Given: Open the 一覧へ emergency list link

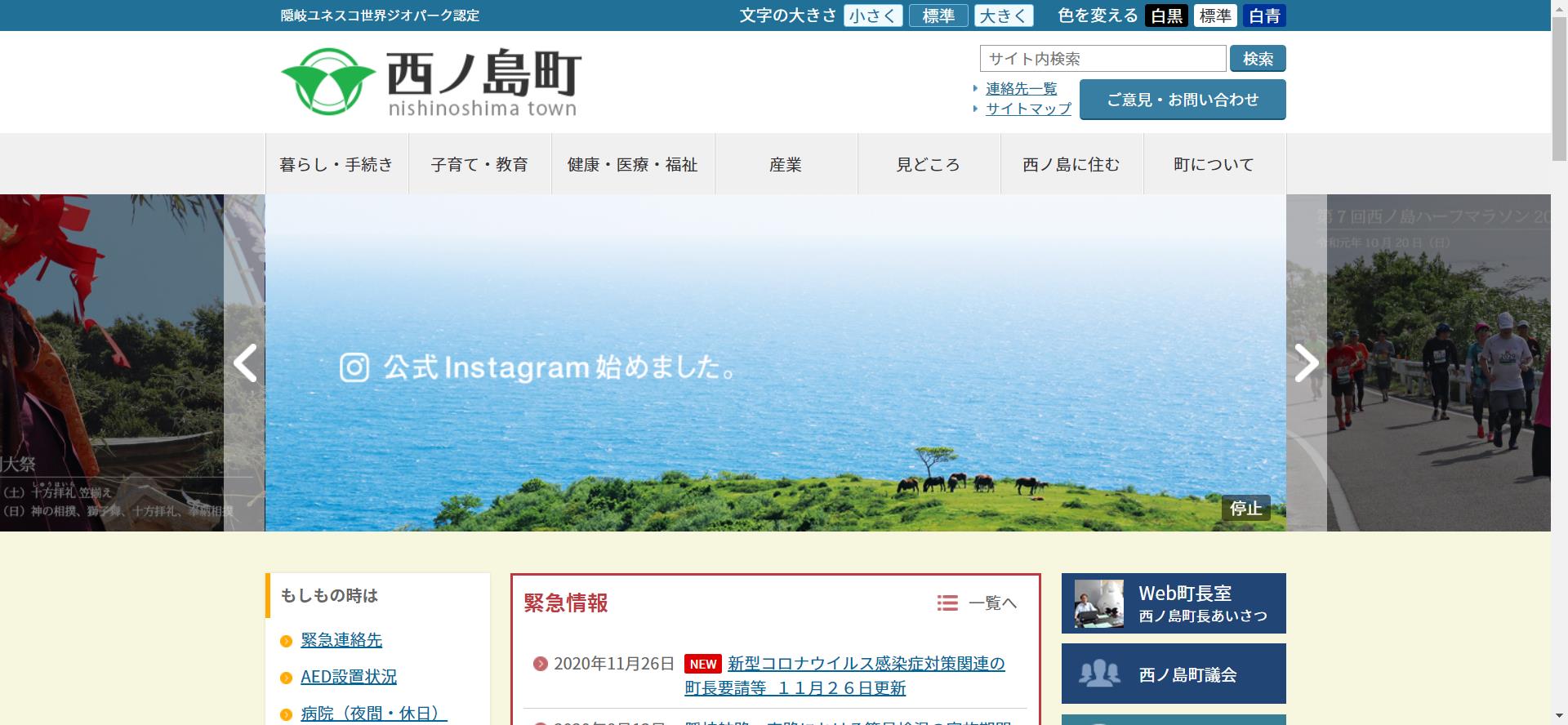Looking at the screenshot, I should tap(977, 603).
